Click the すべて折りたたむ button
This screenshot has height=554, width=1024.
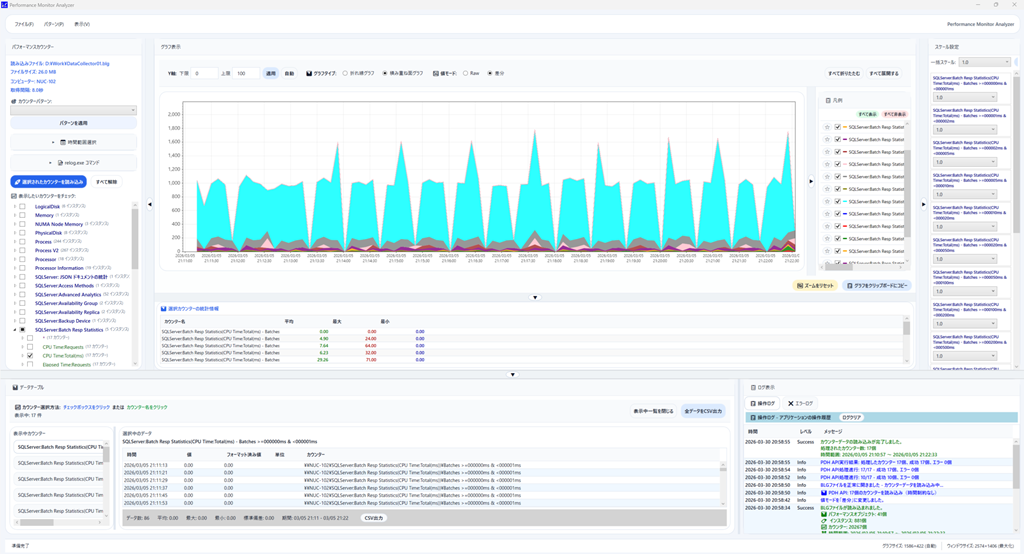pyautogui.click(x=843, y=73)
